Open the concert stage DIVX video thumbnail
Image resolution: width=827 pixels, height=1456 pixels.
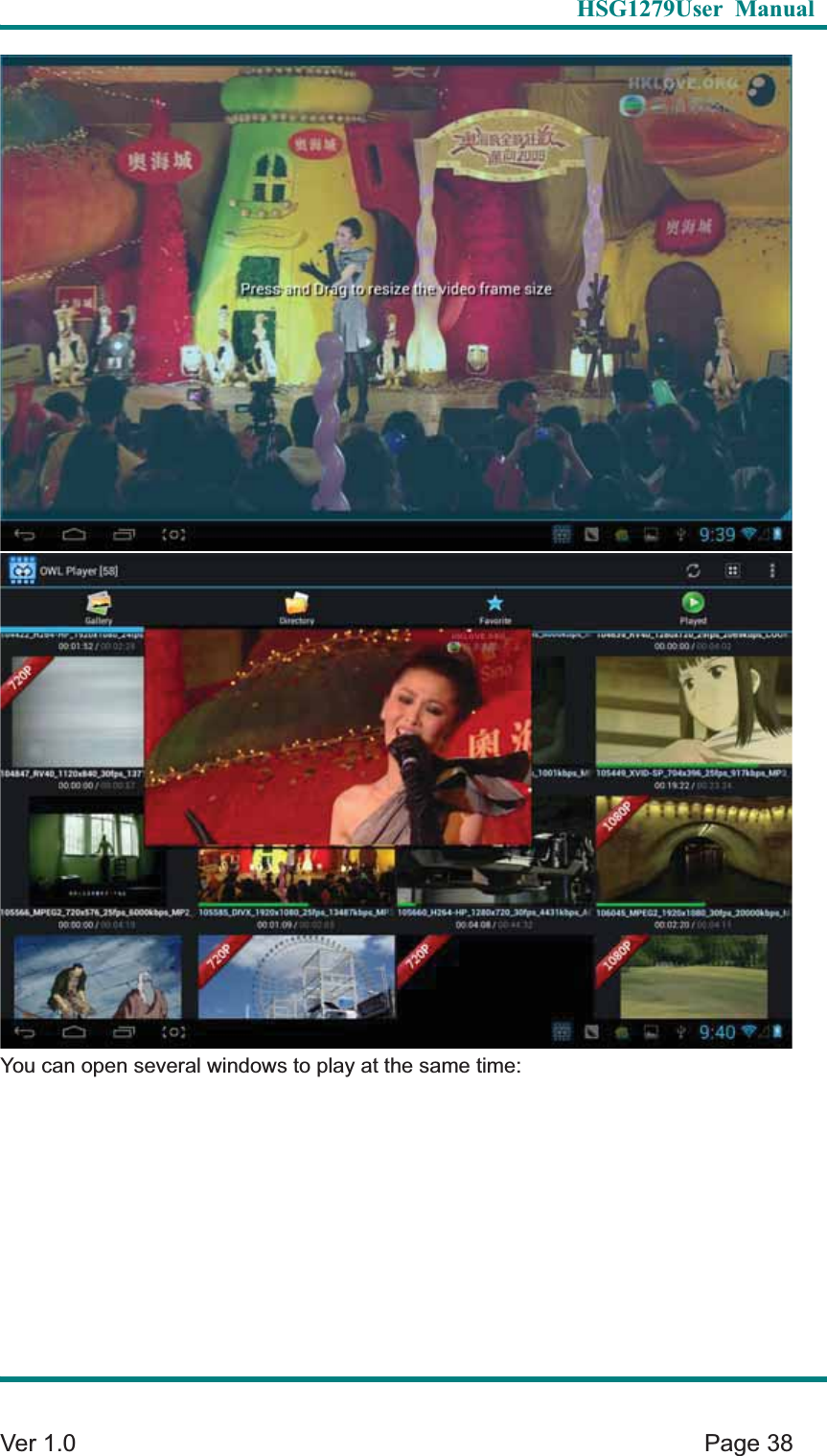(295, 875)
